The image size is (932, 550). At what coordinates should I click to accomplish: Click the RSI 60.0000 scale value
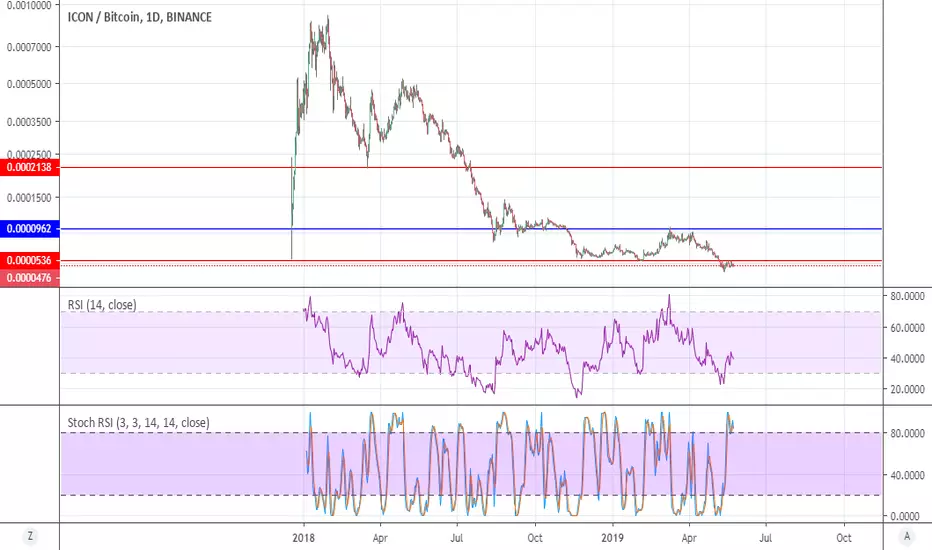907,328
